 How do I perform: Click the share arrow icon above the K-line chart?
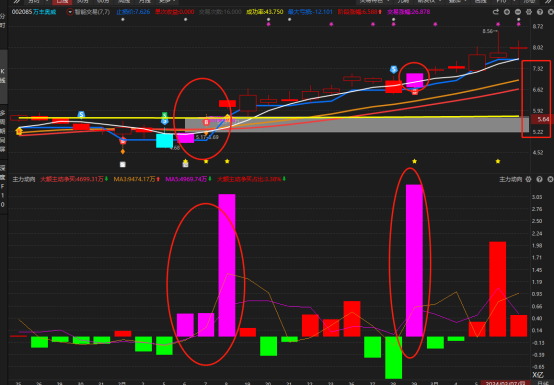[x=496, y=12]
